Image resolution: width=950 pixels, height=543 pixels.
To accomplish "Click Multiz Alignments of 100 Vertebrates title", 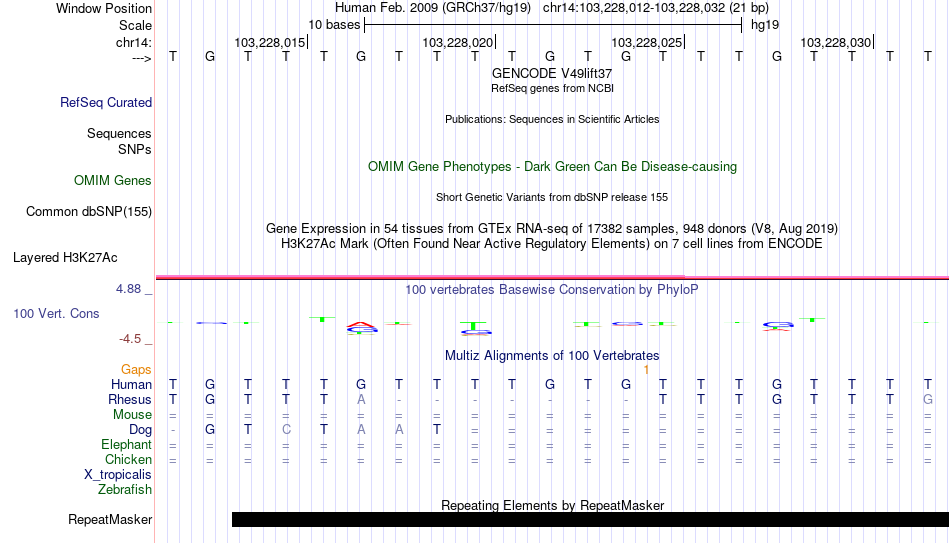I will pyautogui.click(x=552, y=356).
